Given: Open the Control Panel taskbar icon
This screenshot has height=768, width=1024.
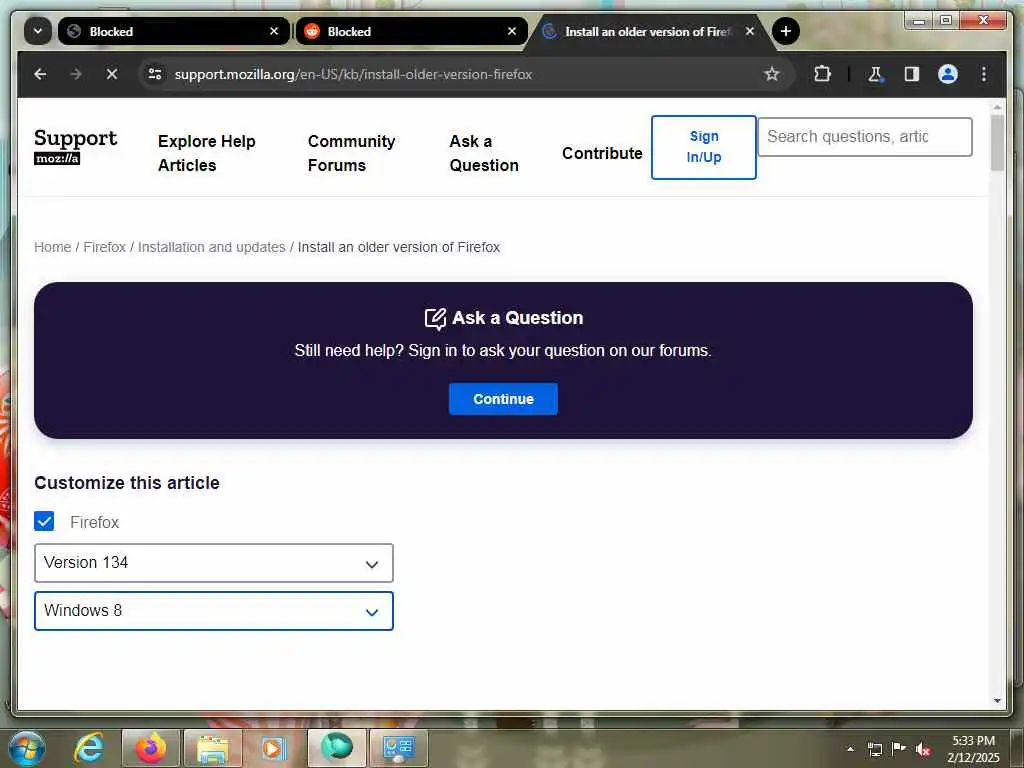Looking at the screenshot, I should pos(398,748).
